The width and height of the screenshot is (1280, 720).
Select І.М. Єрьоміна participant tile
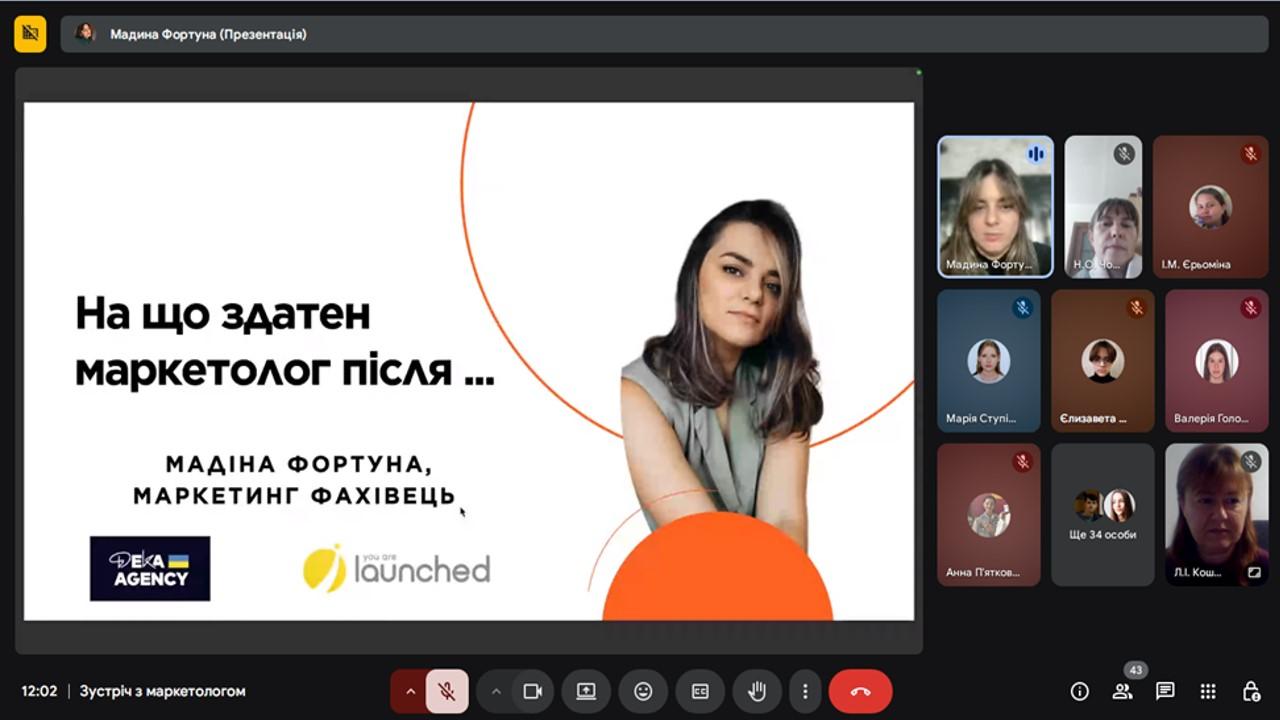coord(1210,207)
